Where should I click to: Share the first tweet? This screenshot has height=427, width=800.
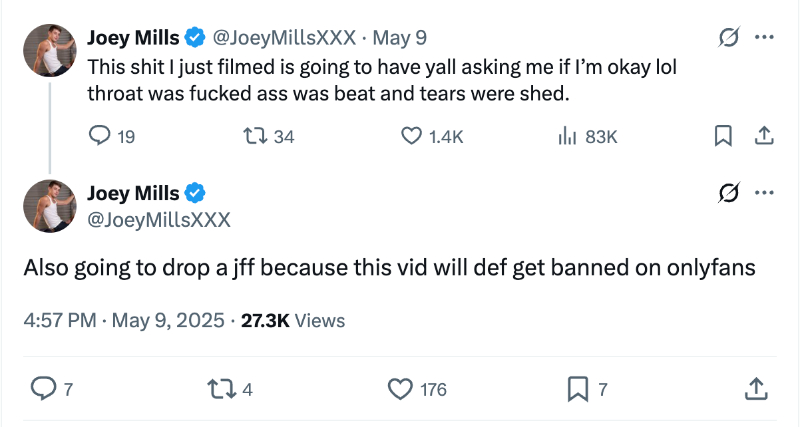pyautogui.click(x=763, y=136)
